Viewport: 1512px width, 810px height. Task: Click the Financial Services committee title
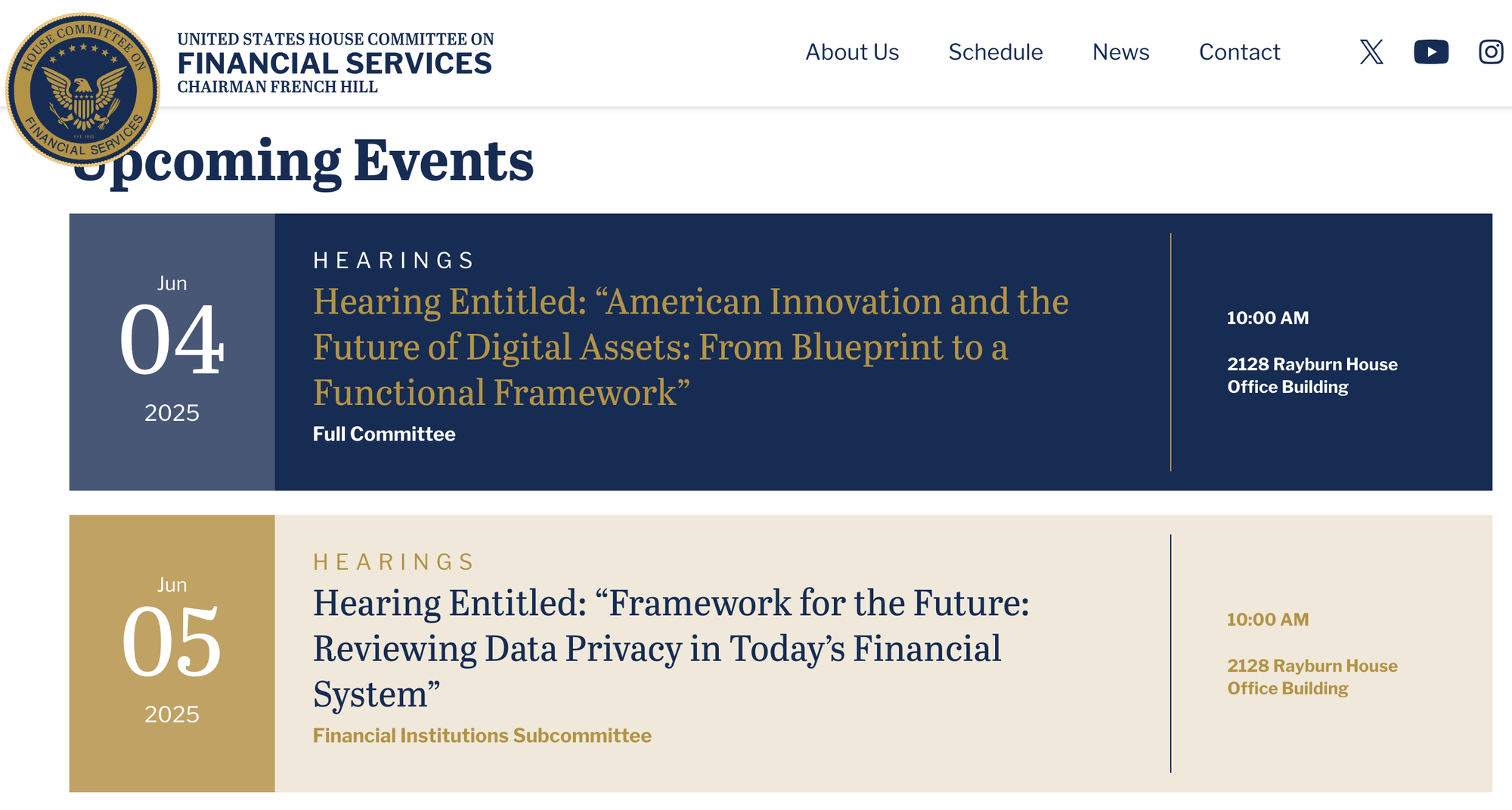(335, 63)
